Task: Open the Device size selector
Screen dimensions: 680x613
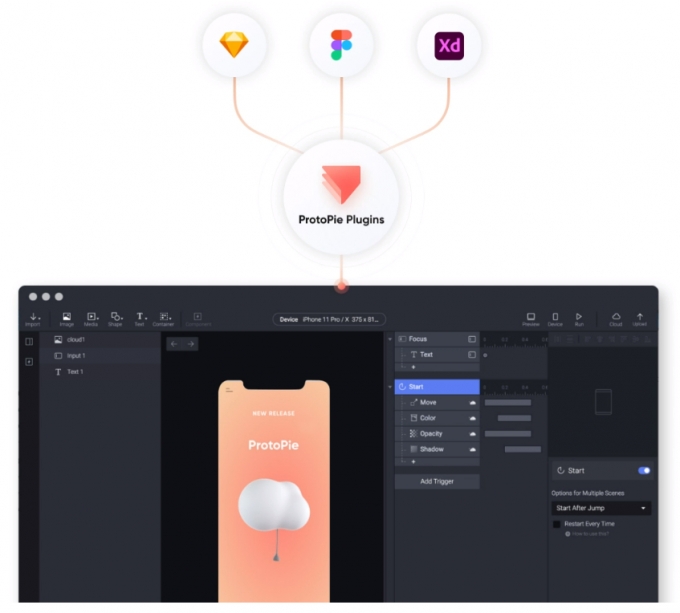Action: 329,320
